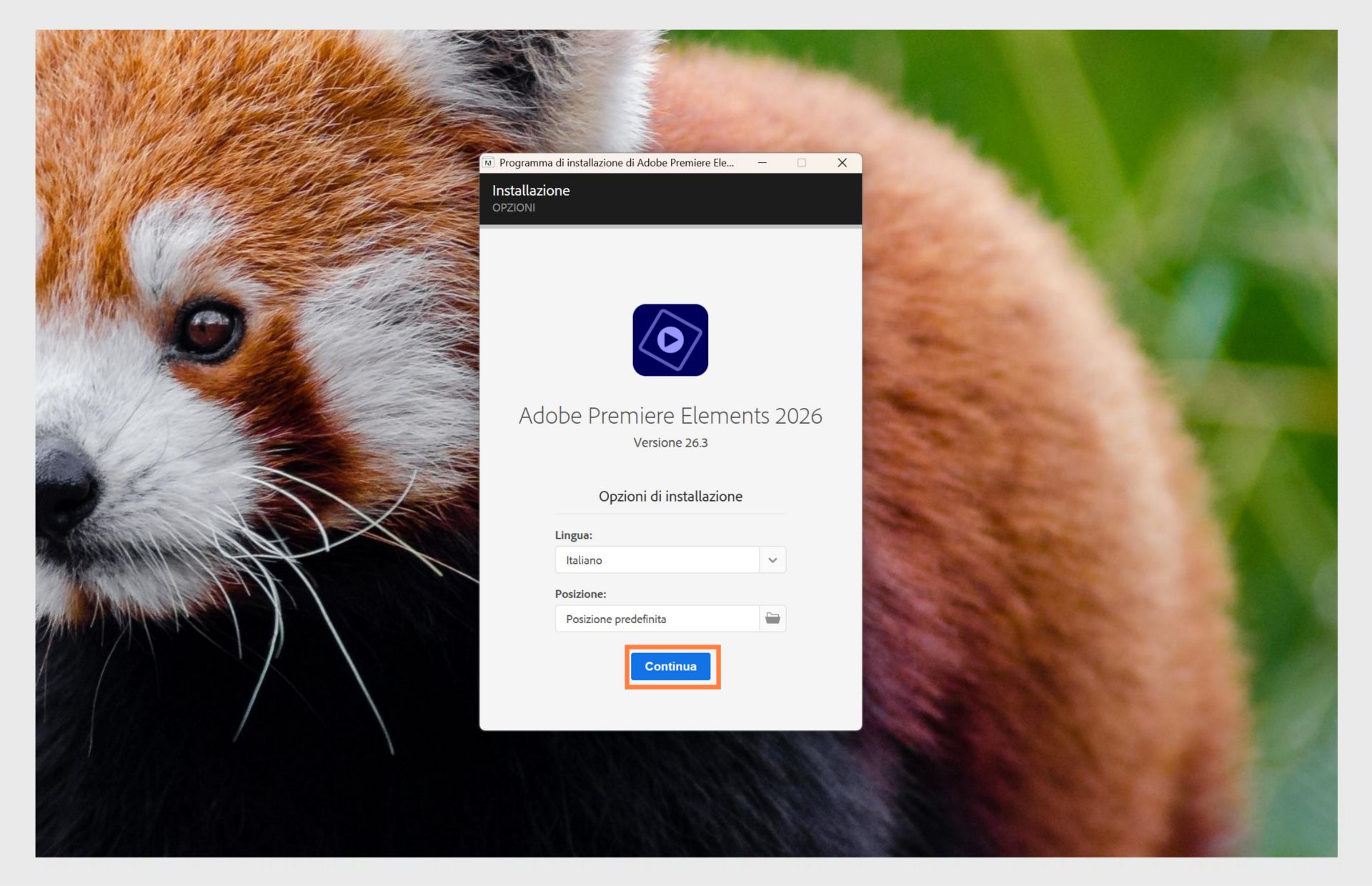Image resolution: width=1372 pixels, height=886 pixels.
Task: Select the Italiano text in the language box
Action: (x=584, y=560)
